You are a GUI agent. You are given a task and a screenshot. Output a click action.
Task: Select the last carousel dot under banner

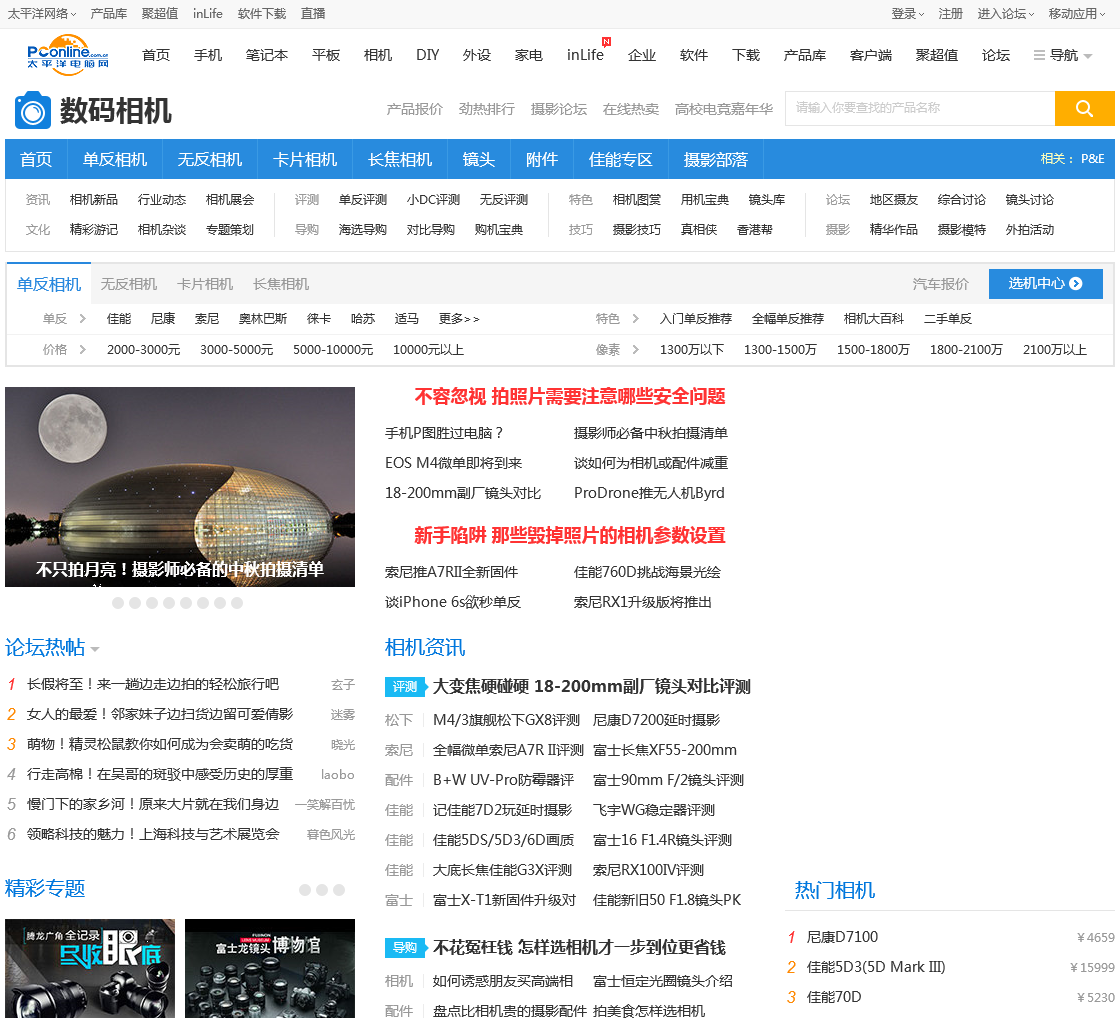coord(237,603)
